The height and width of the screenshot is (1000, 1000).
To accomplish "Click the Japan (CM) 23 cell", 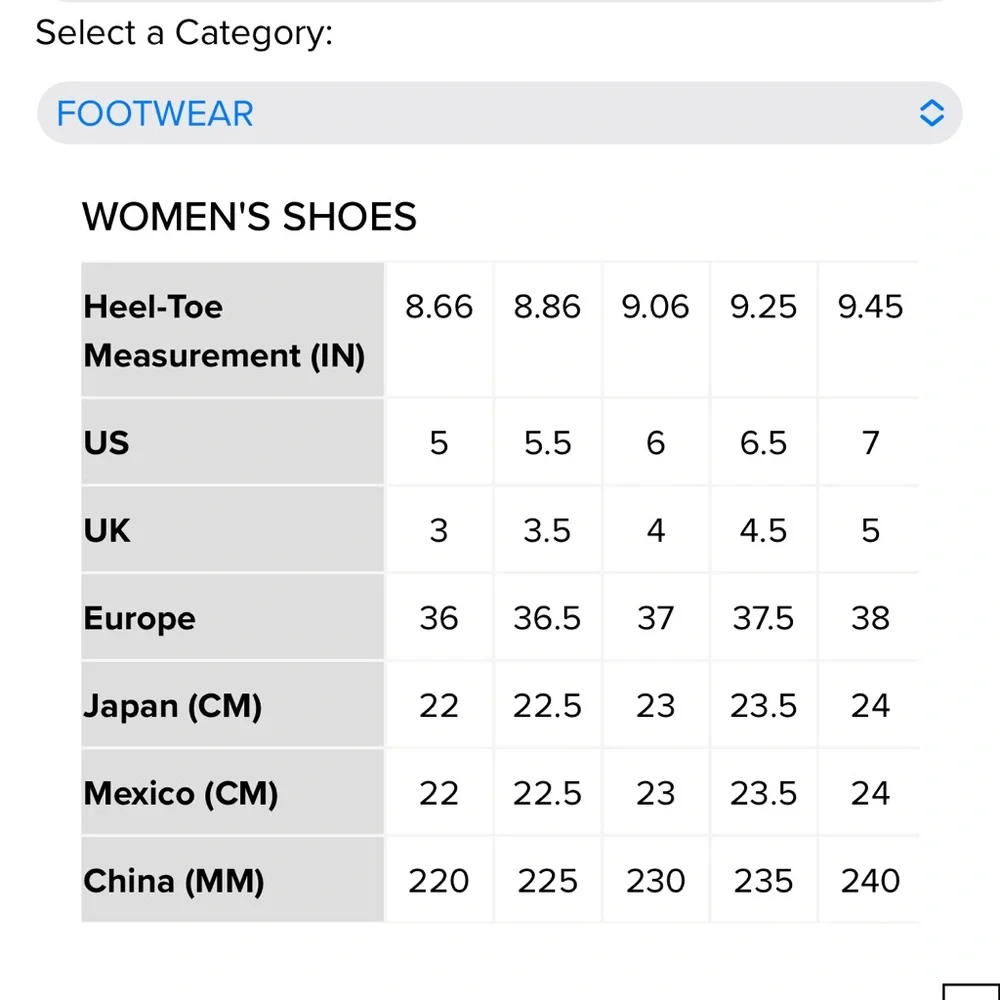I will (x=656, y=705).
